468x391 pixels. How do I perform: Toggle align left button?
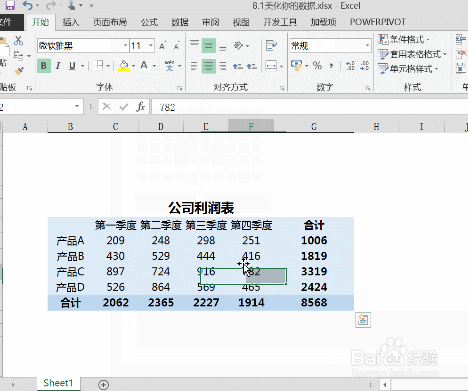coord(194,66)
